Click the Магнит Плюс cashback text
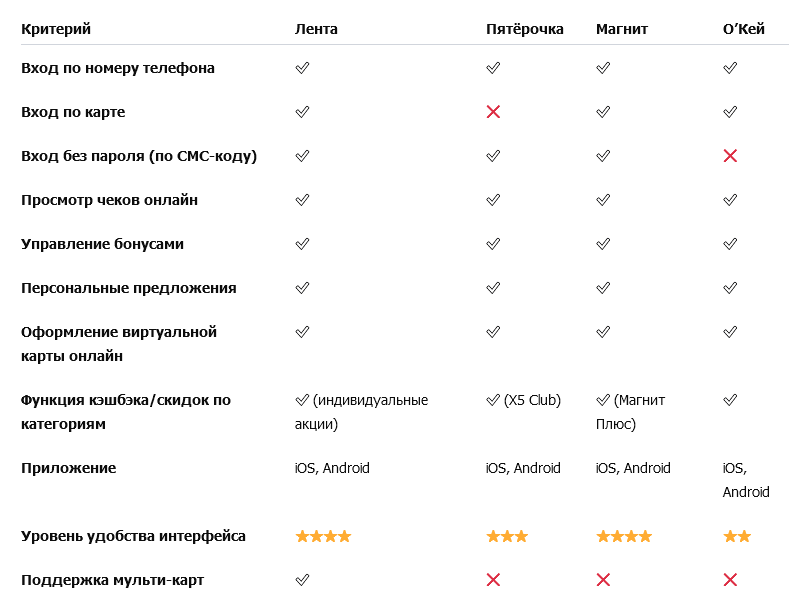The width and height of the screenshot is (796, 615). tap(631, 412)
